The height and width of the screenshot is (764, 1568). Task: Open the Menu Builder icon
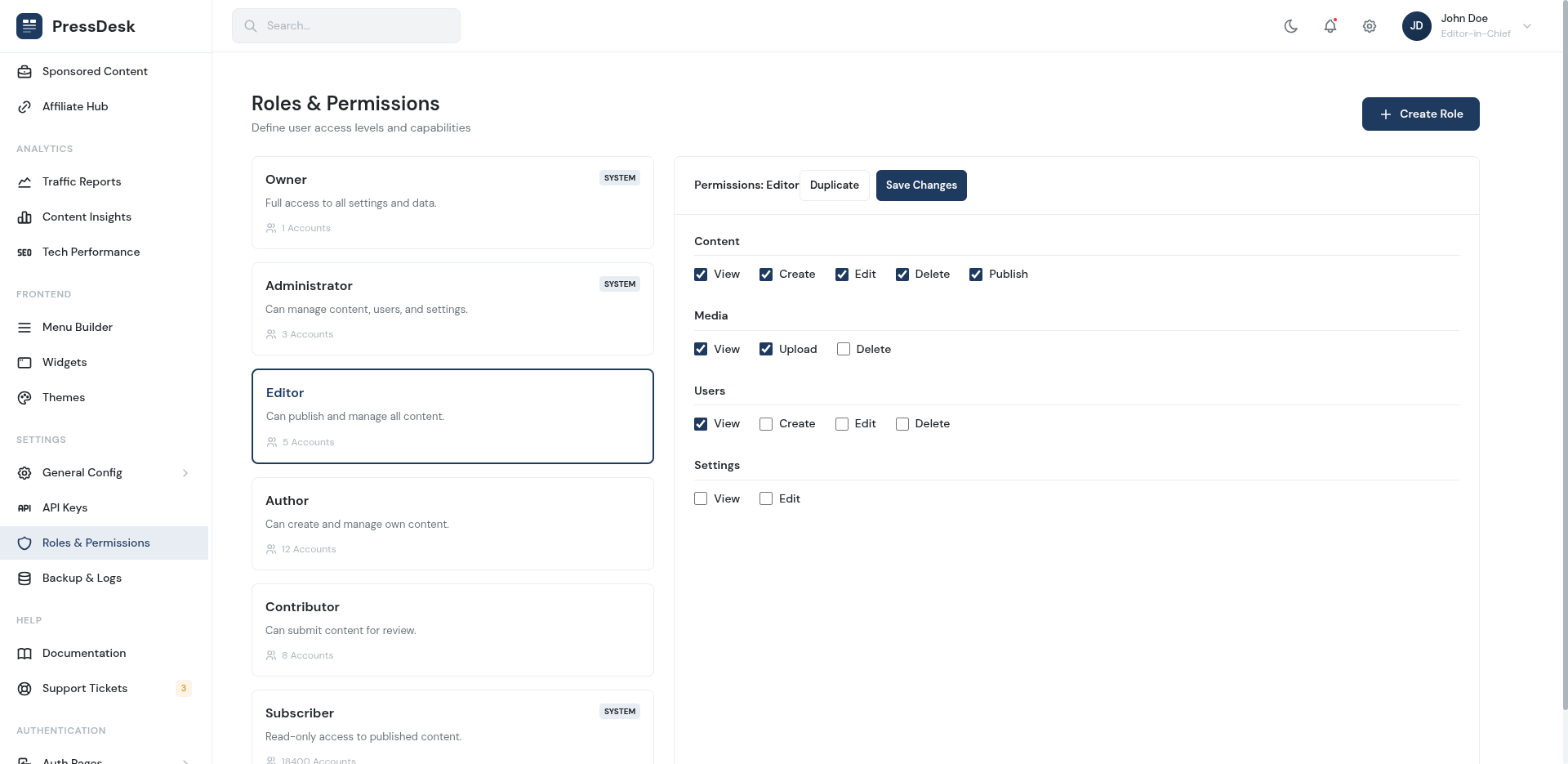[x=24, y=327]
